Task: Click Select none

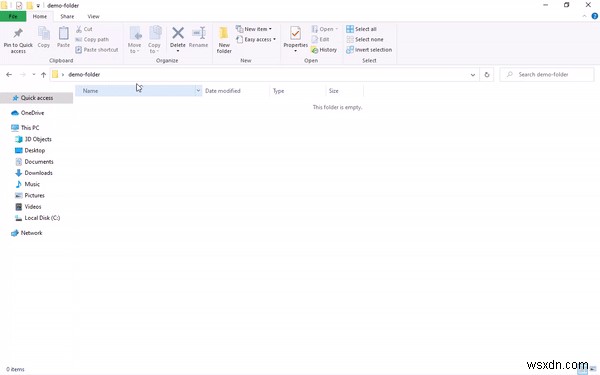Action: [x=365, y=39]
